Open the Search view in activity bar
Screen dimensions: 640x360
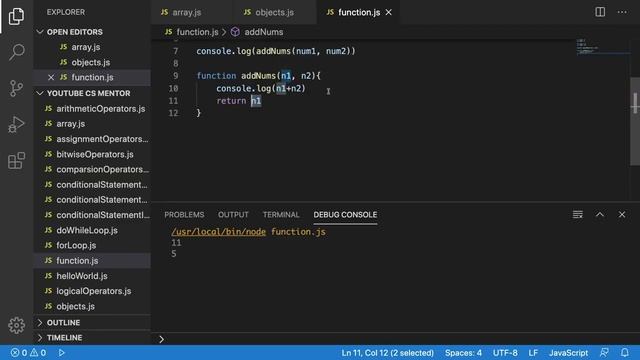pyautogui.click(x=16, y=52)
